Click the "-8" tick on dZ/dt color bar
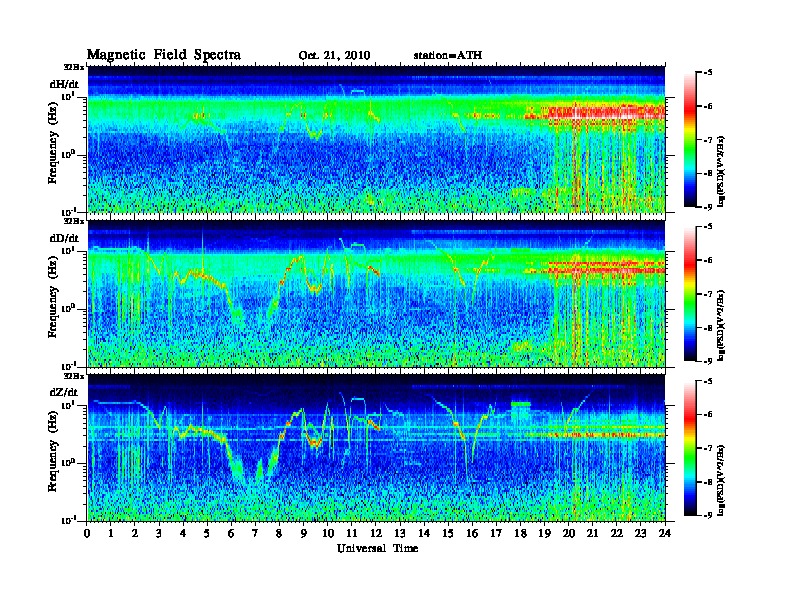 pyautogui.click(x=708, y=482)
